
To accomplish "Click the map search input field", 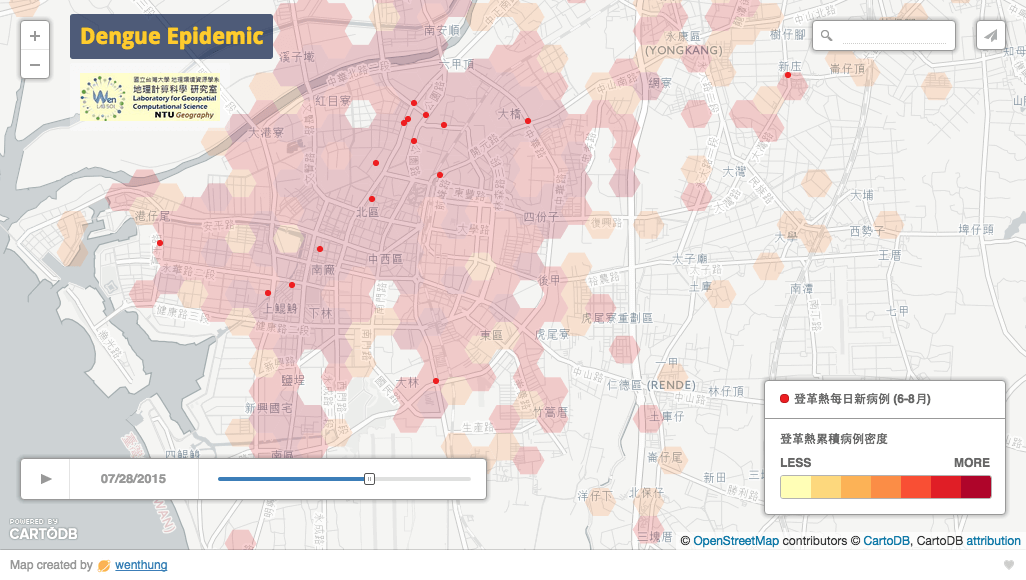I will [x=895, y=36].
